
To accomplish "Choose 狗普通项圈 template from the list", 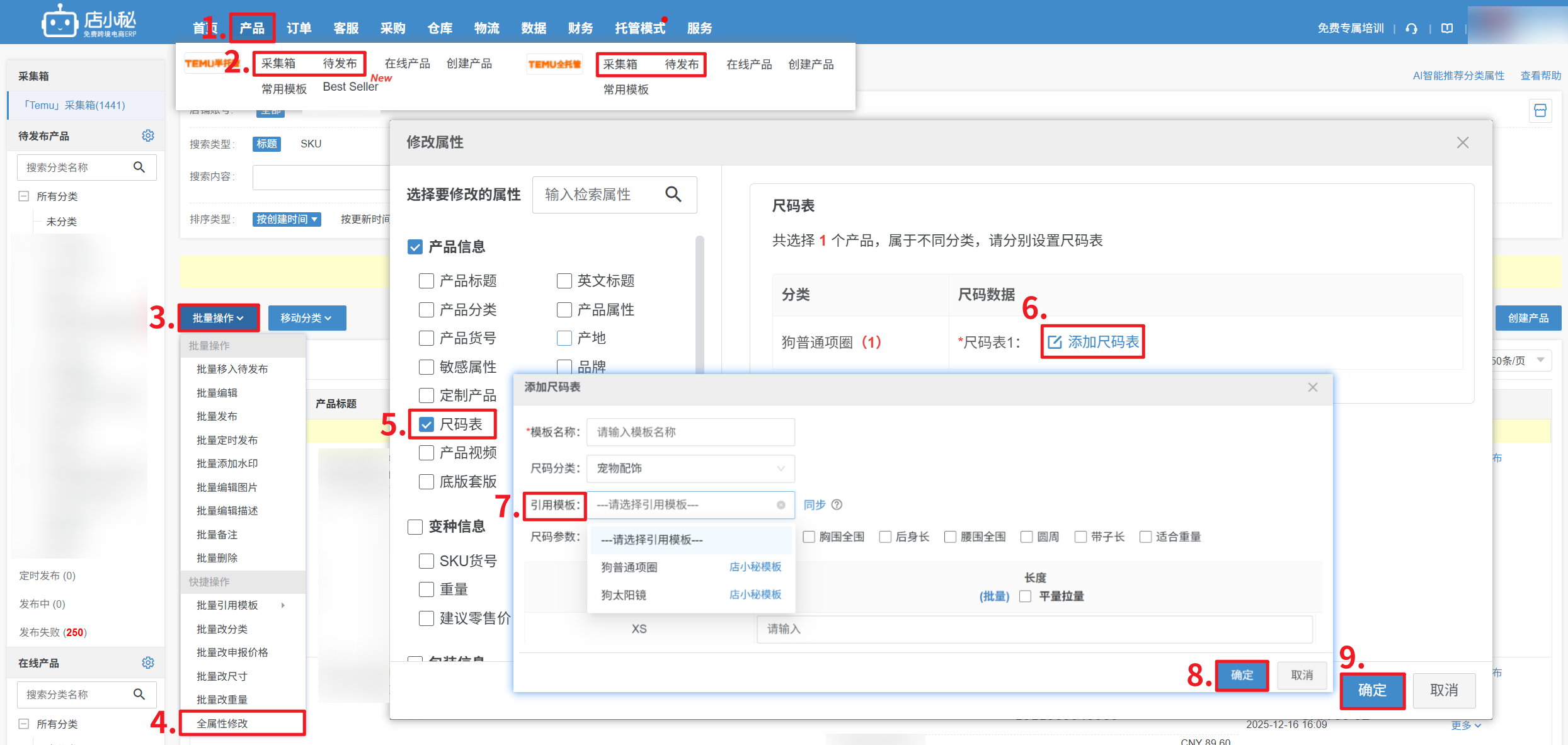I will pyautogui.click(x=629, y=567).
